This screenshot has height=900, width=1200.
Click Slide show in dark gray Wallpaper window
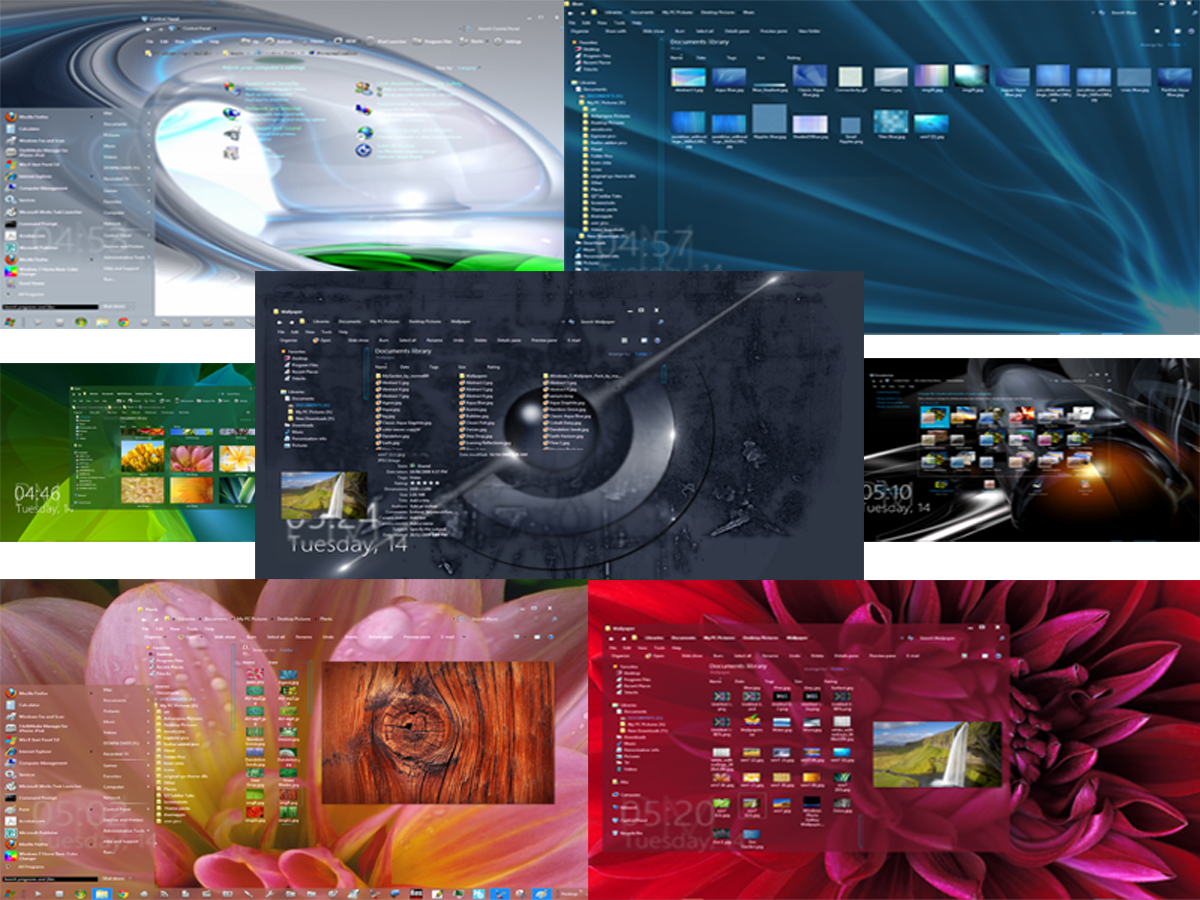pyautogui.click(x=358, y=340)
